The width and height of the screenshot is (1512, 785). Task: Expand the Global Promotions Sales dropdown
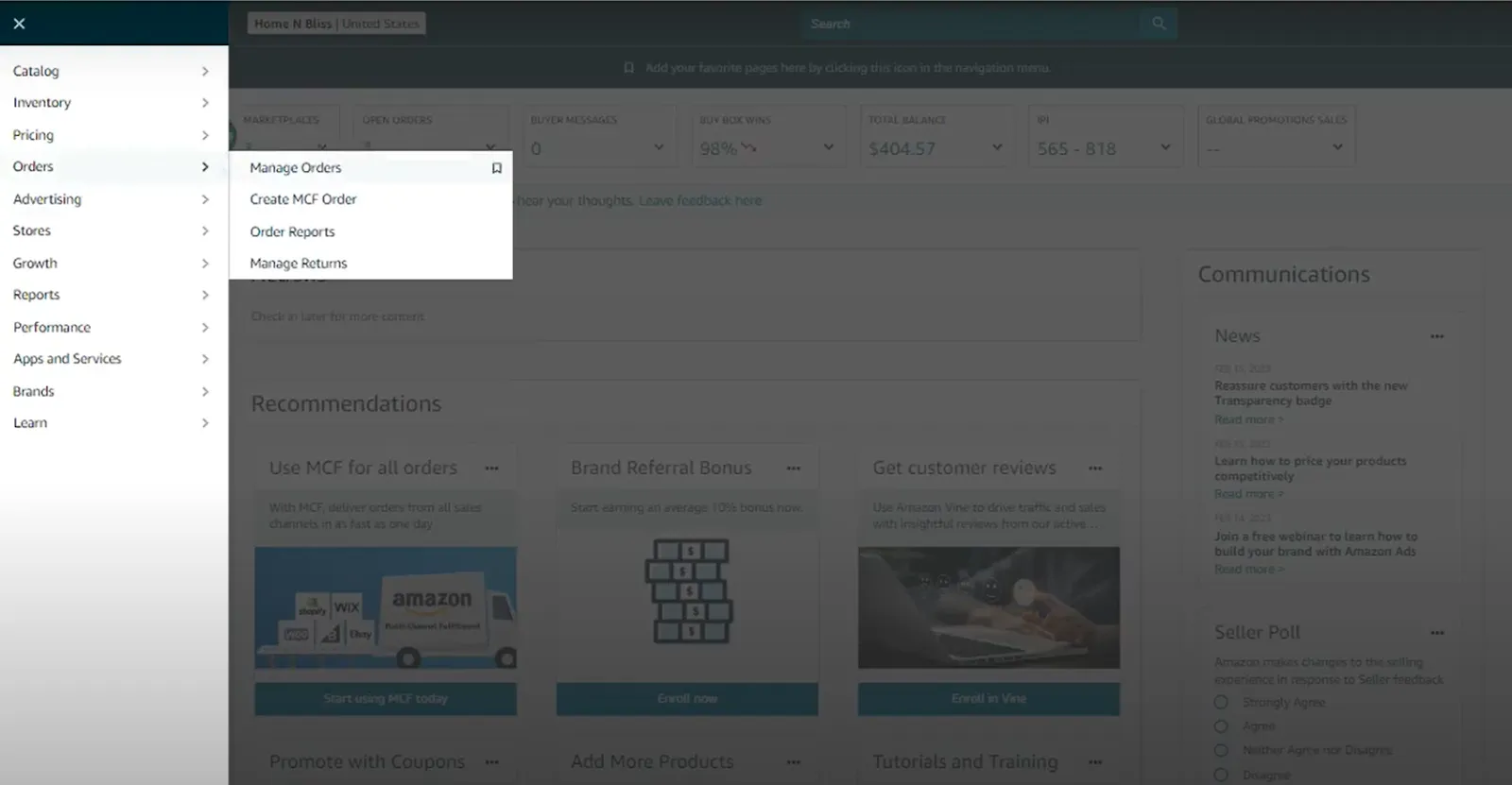(x=1337, y=148)
